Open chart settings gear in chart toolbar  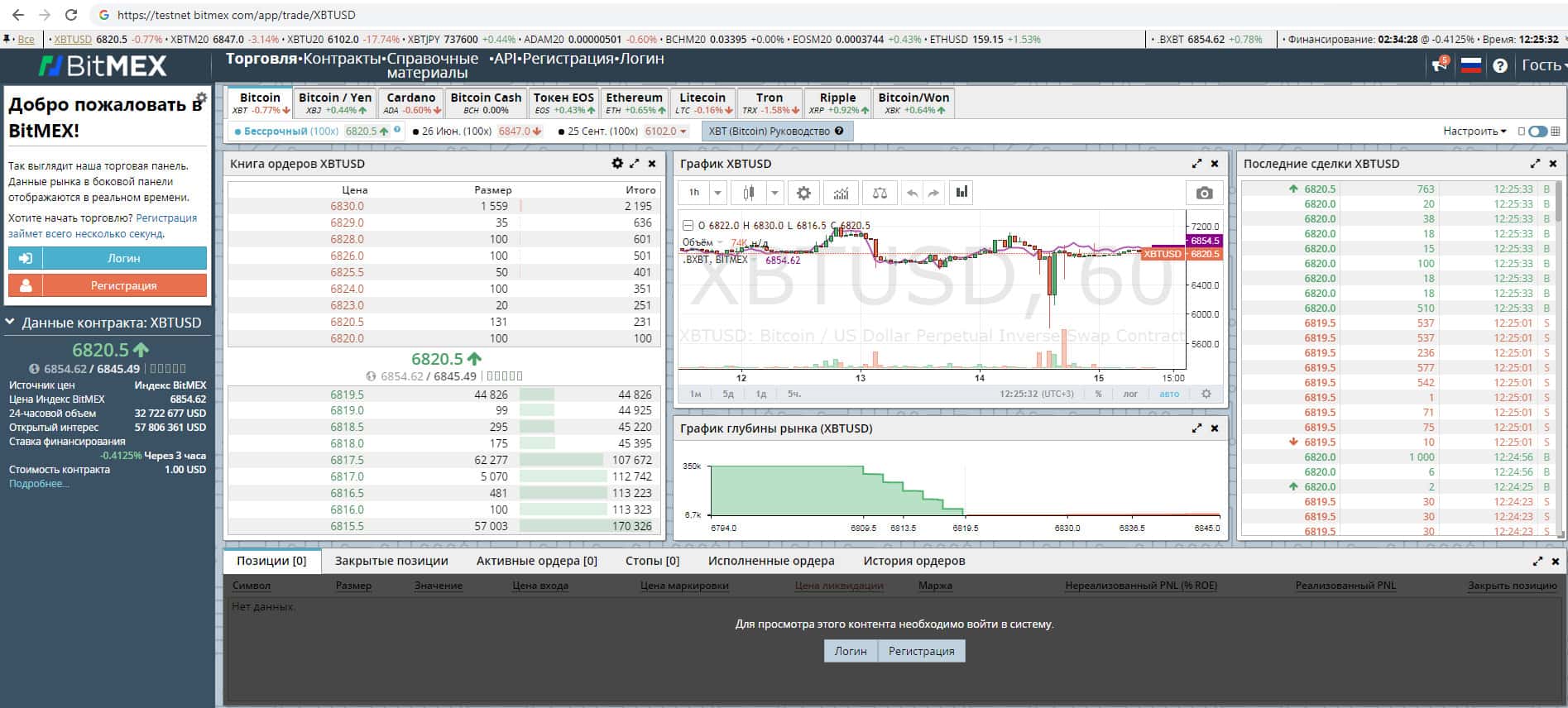coord(803,193)
